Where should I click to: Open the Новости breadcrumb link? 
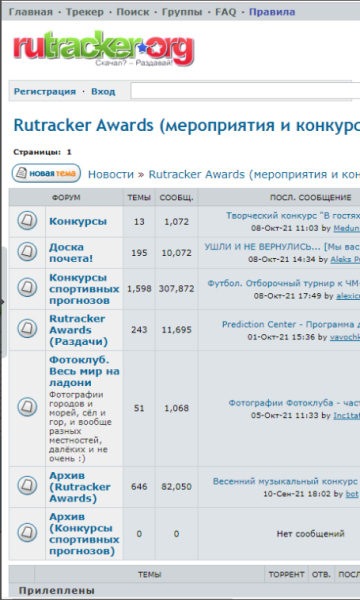click(x=111, y=174)
